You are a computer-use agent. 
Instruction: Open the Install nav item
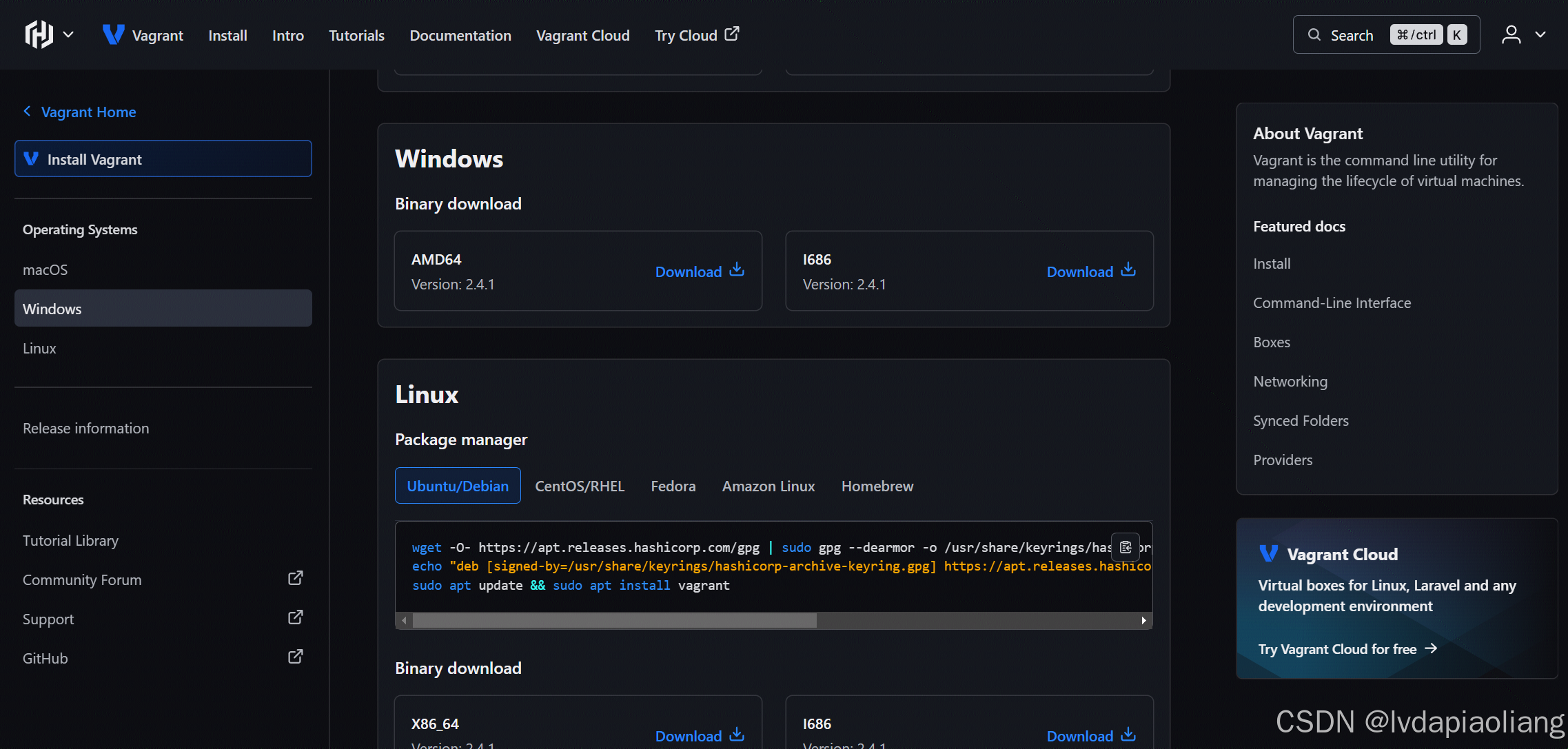tap(227, 35)
